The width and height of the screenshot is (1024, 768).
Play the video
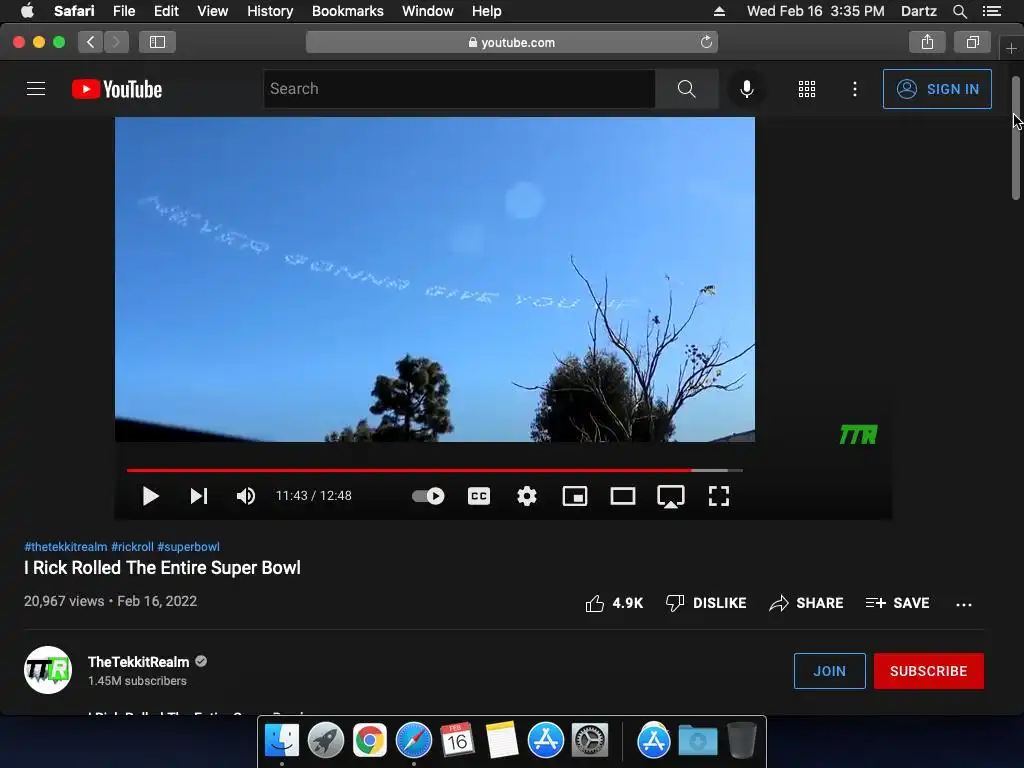(x=150, y=496)
